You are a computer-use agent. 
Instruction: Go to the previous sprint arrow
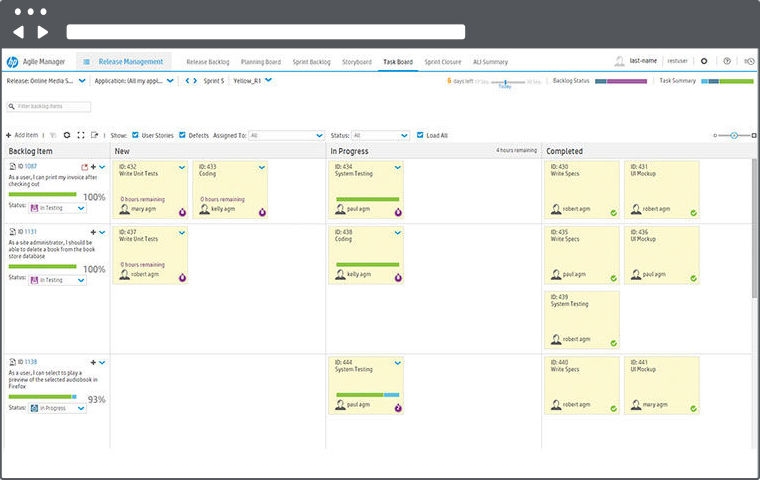pos(187,81)
